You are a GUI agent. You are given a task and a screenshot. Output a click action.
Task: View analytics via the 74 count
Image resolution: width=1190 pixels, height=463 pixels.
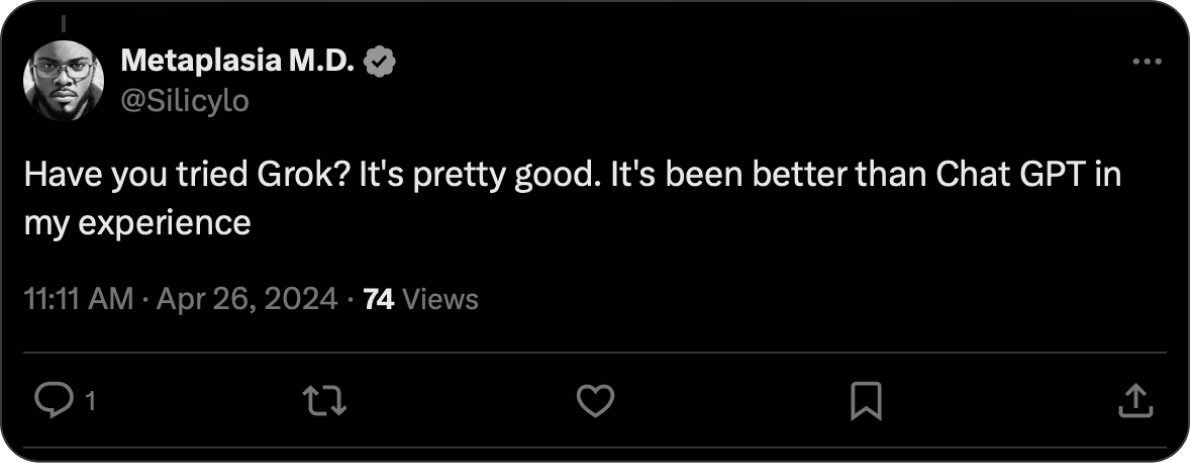377,299
